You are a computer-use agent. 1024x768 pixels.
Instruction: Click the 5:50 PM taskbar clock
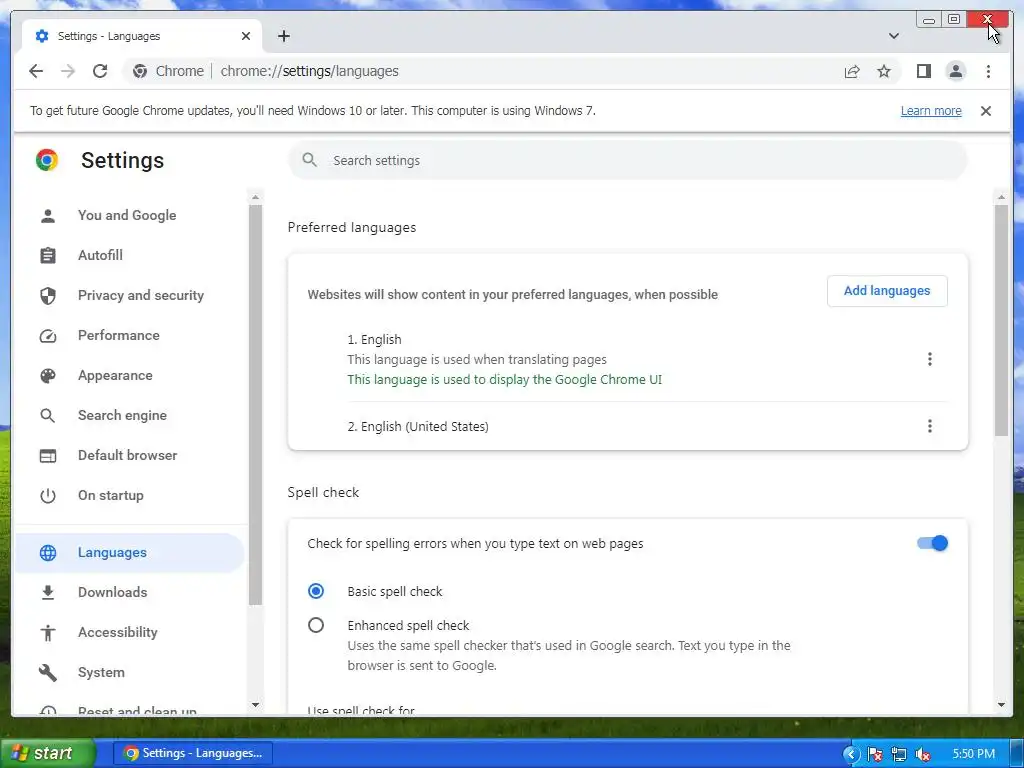tap(974, 754)
